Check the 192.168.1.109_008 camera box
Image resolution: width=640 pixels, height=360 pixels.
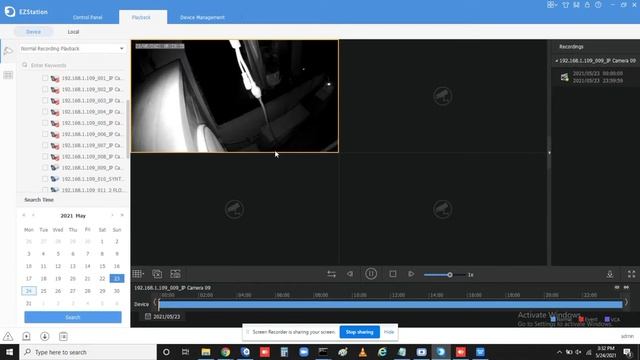45,157
